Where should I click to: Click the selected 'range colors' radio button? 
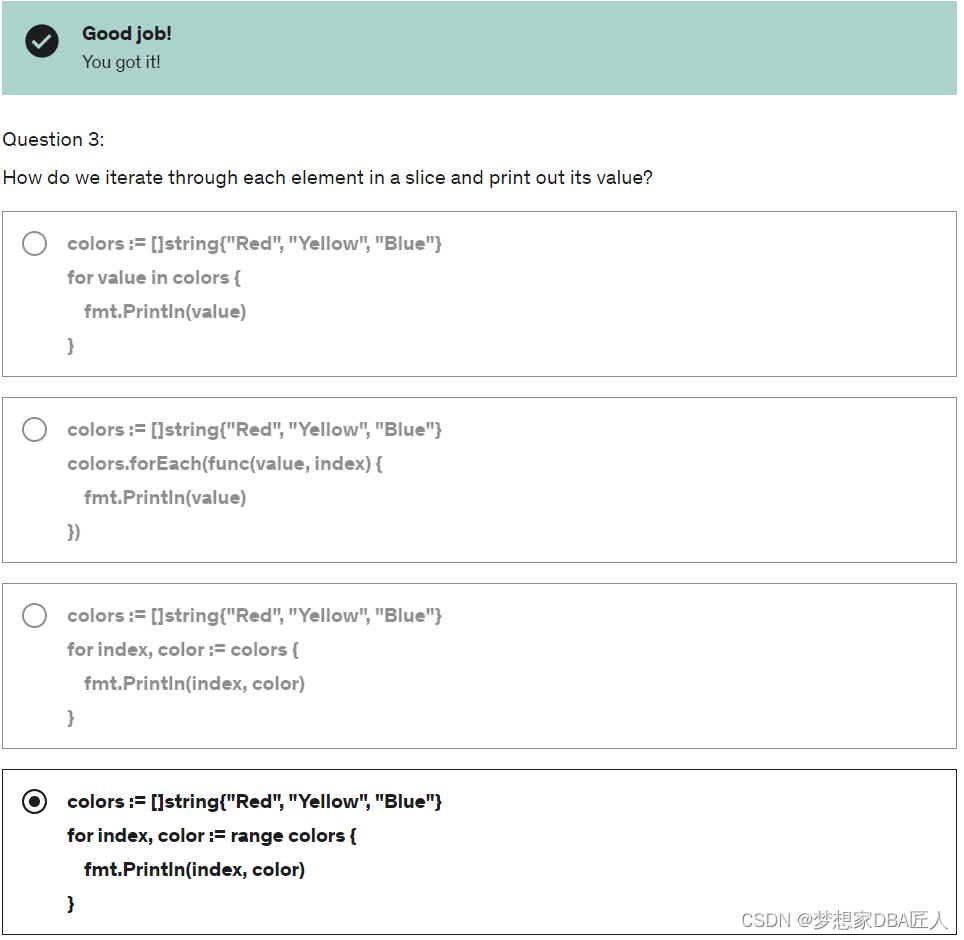point(34,801)
